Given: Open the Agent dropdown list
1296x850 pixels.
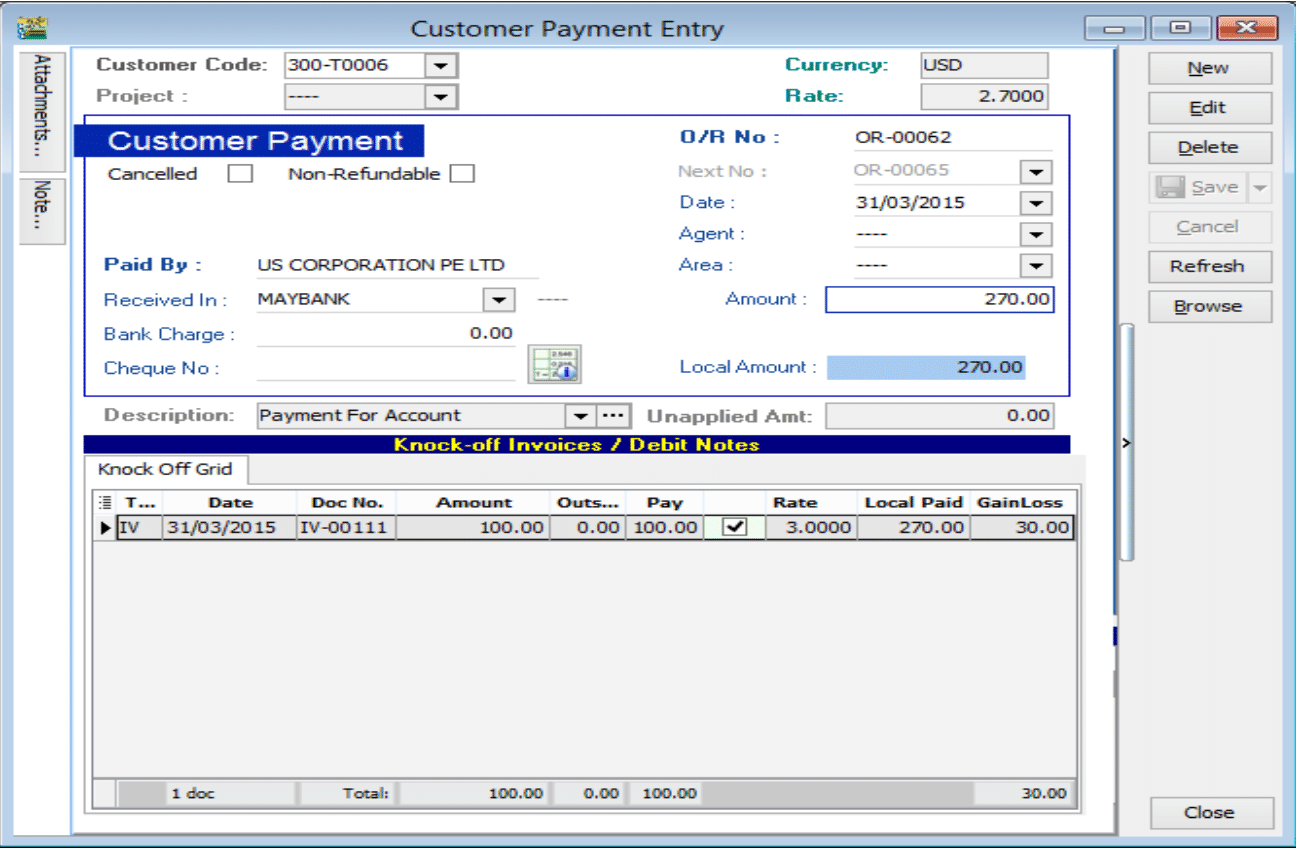Looking at the screenshot, I should [x=1036, y=235].
